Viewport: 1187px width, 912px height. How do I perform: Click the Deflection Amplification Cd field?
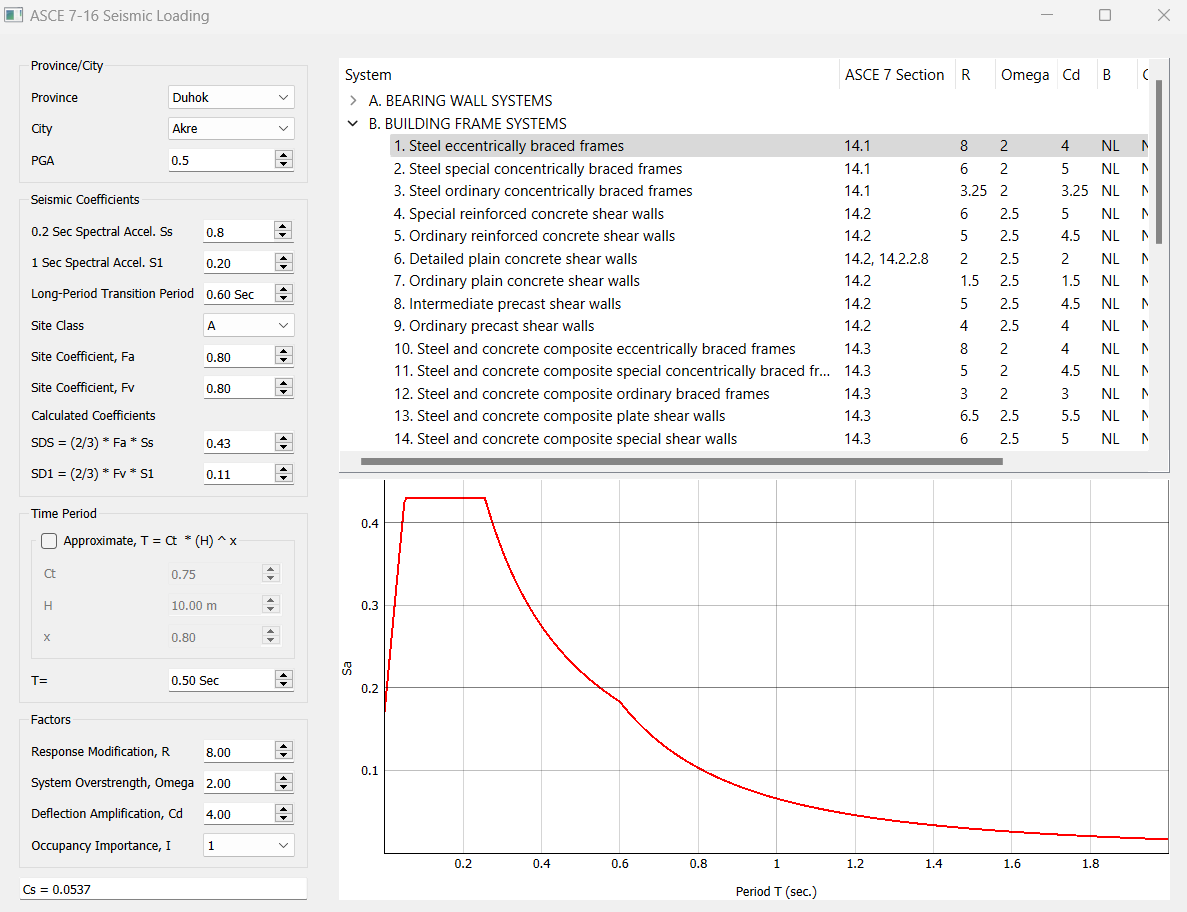[x=238, y=814]
